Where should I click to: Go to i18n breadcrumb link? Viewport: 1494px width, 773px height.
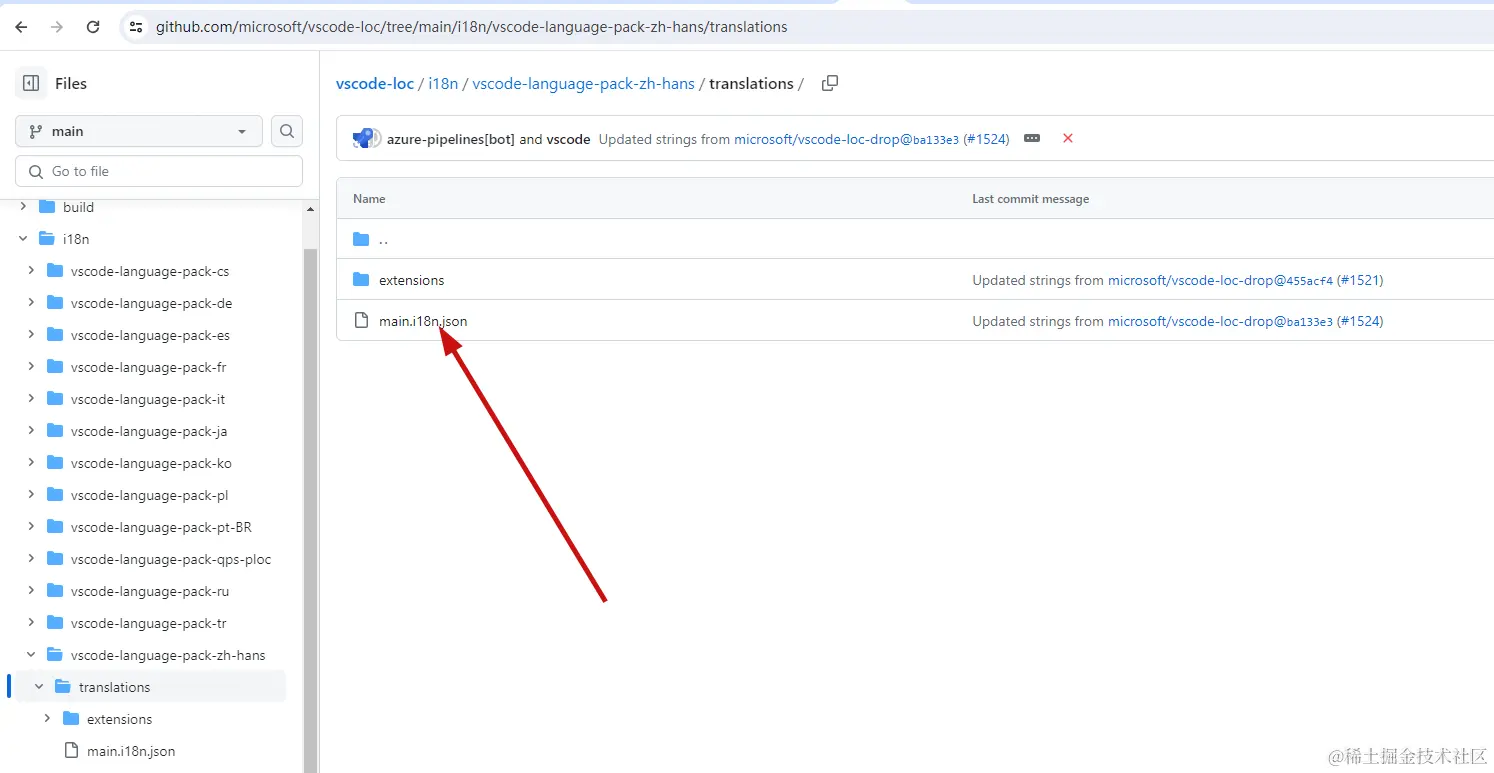(443, 83)
